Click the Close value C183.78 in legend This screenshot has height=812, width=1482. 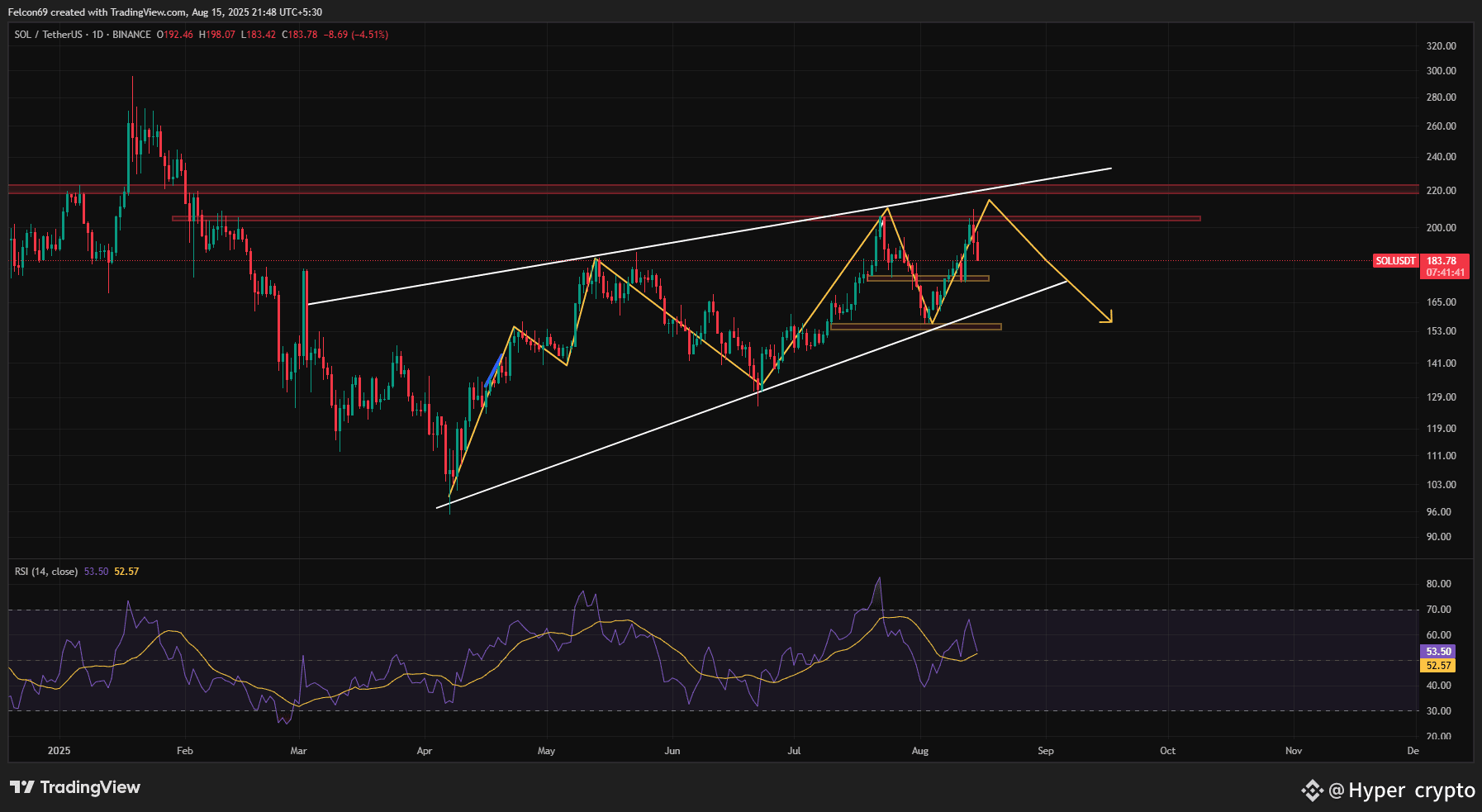pos(300,35)
